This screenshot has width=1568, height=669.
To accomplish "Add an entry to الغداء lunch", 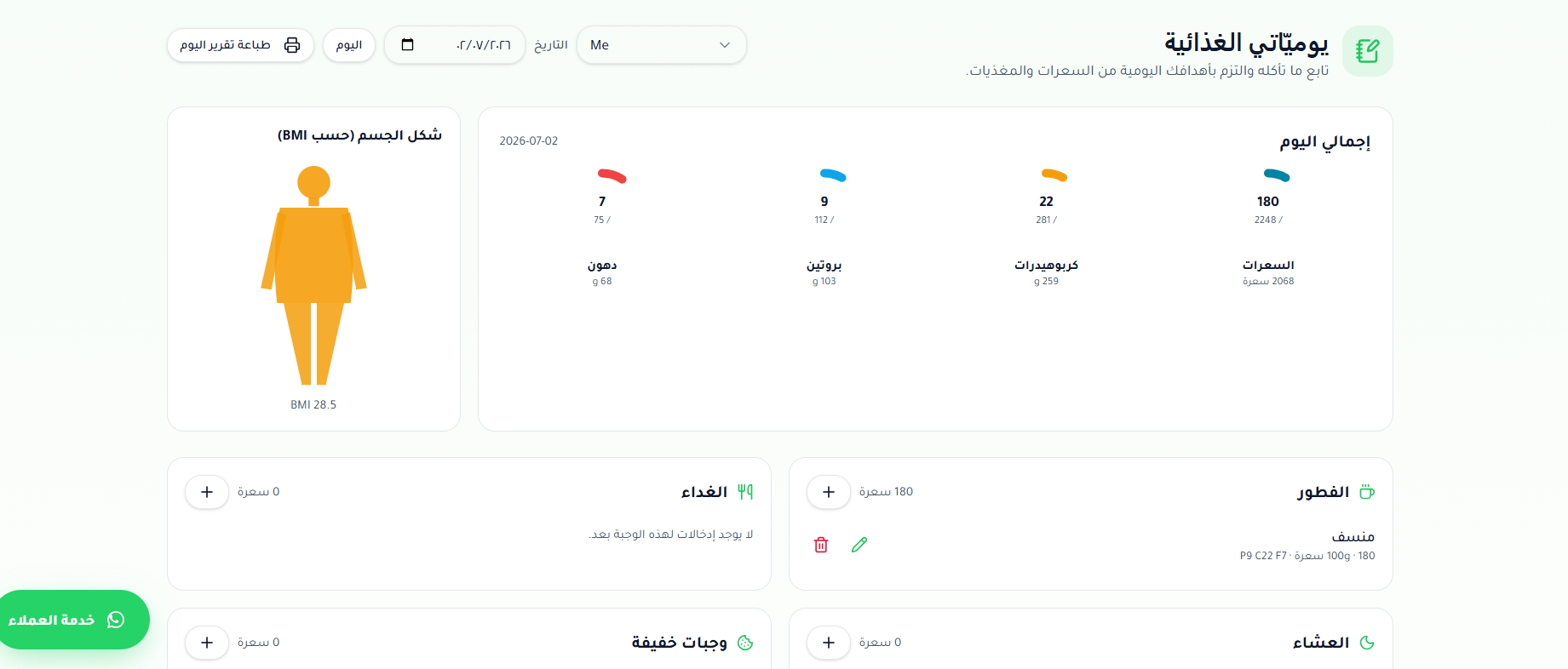I will click(x=207, y=492).
